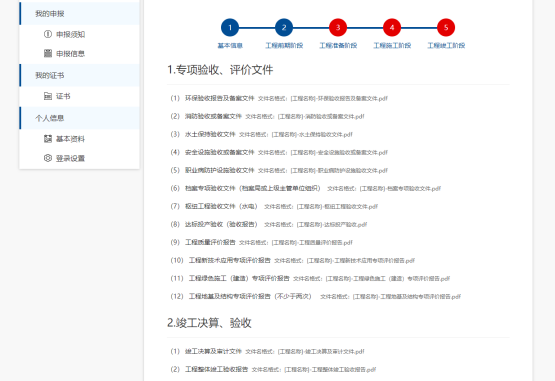Screen dimensions: 555x381
Task: Click heading 2.竣工决算、验收
Action: pyautogui.click(x=209, y=323)
